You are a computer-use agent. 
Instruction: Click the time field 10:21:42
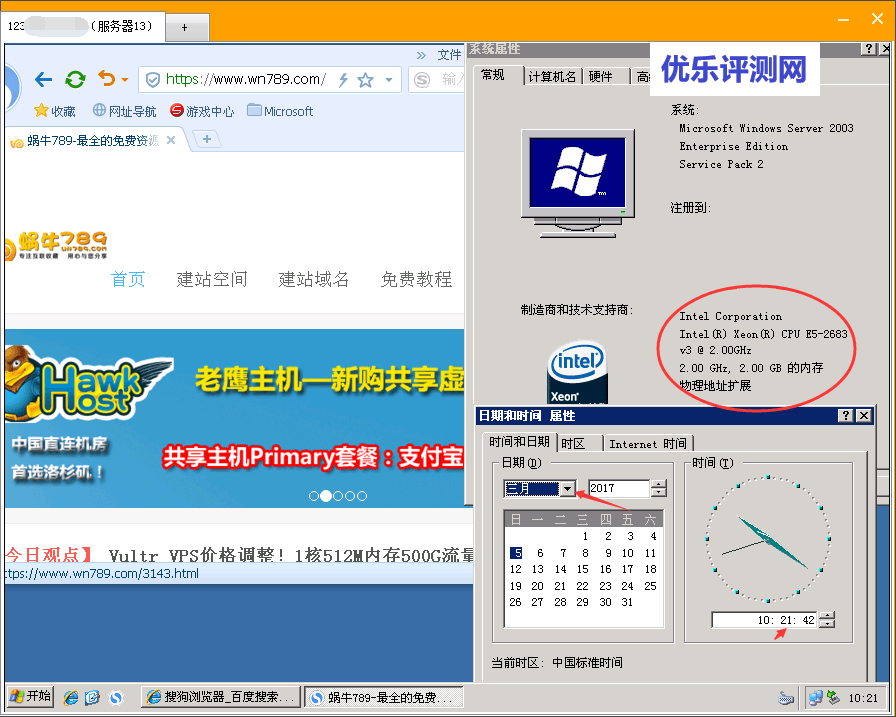pyautogui.click(x=765, y=619)
